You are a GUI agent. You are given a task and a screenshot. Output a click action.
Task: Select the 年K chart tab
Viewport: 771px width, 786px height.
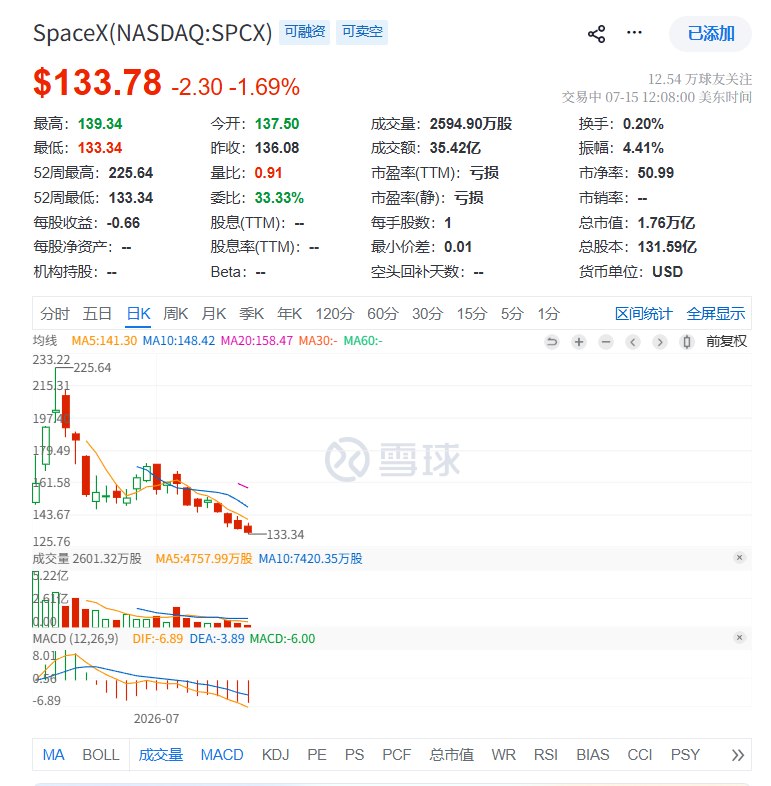[x=290, y=314]
